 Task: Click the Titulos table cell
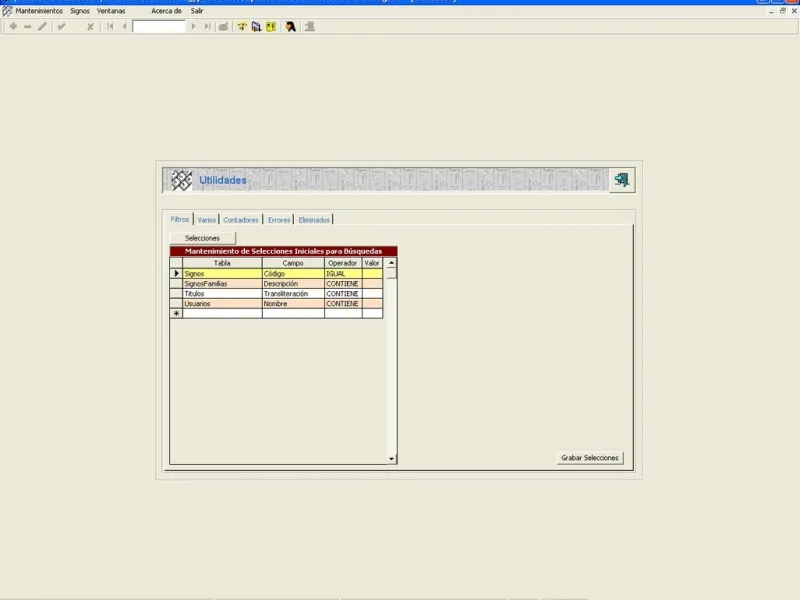point(222,294)
